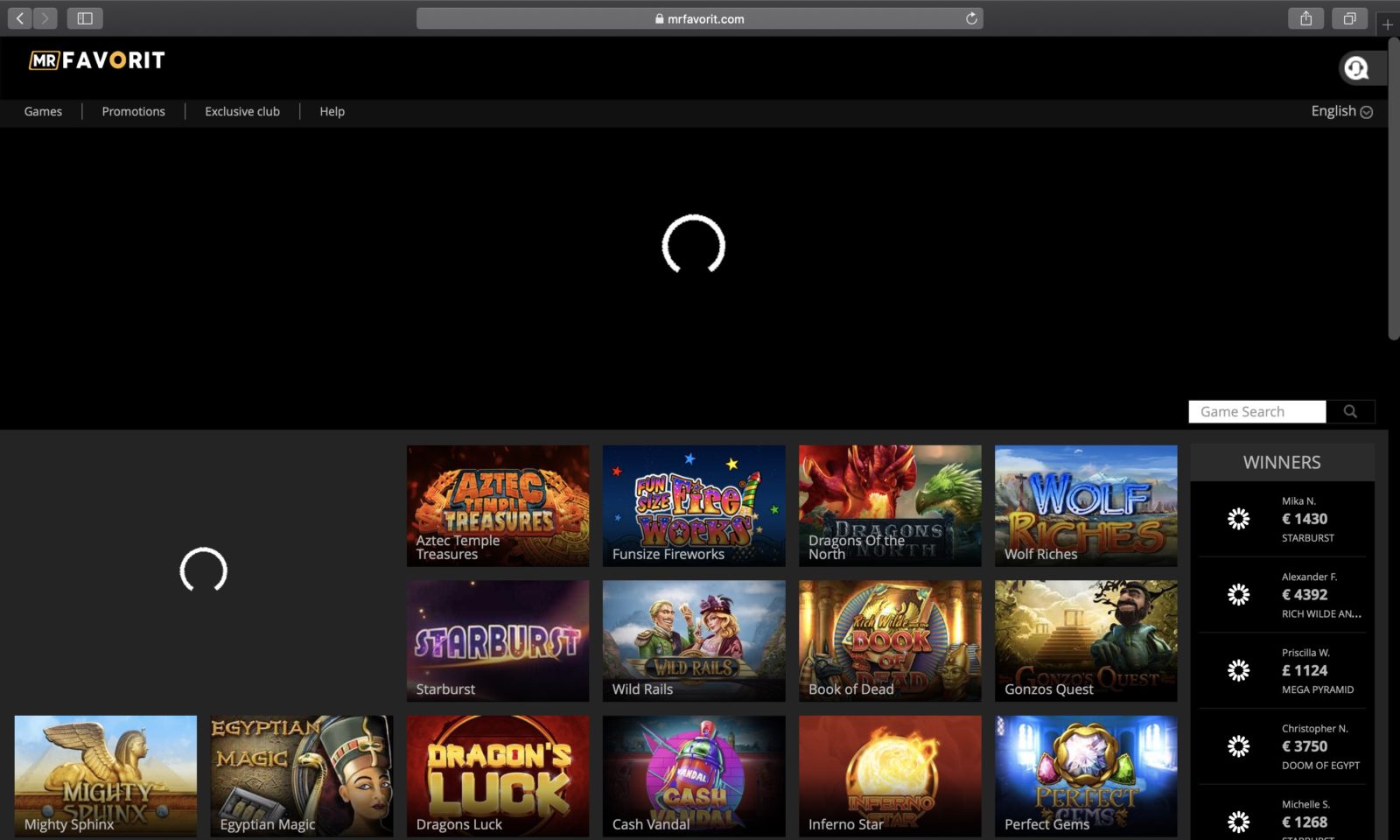Select the Dragons Luck game
1400x840 pixels.
point(497,774)
